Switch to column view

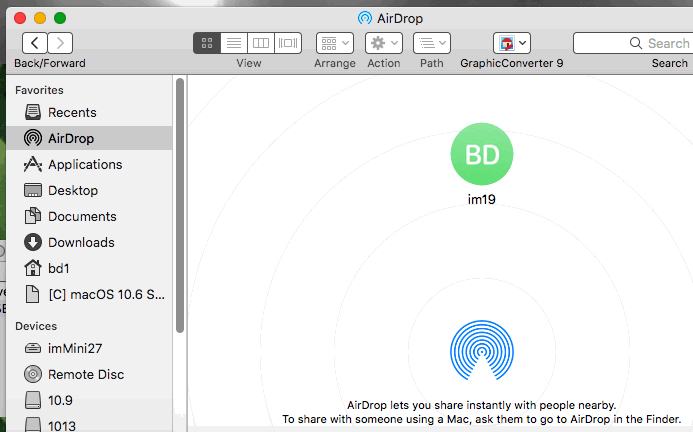261,43
